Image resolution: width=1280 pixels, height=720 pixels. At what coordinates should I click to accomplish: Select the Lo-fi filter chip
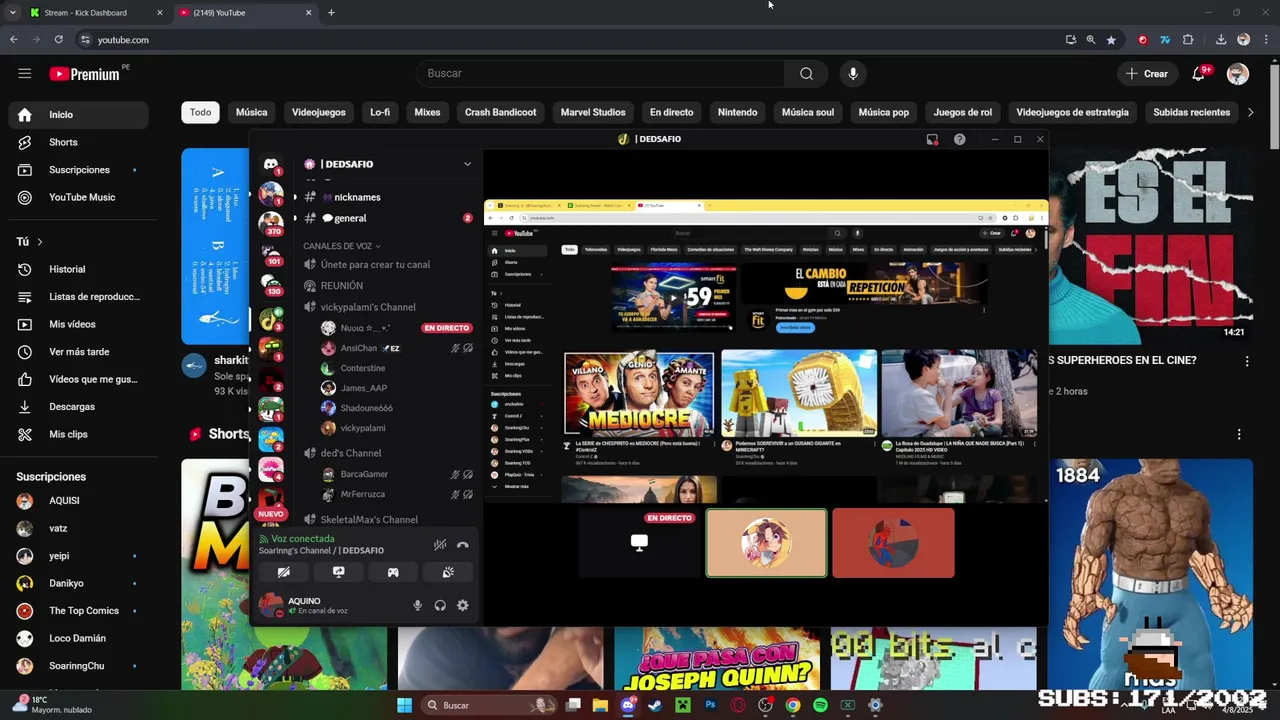coord(380,112)
